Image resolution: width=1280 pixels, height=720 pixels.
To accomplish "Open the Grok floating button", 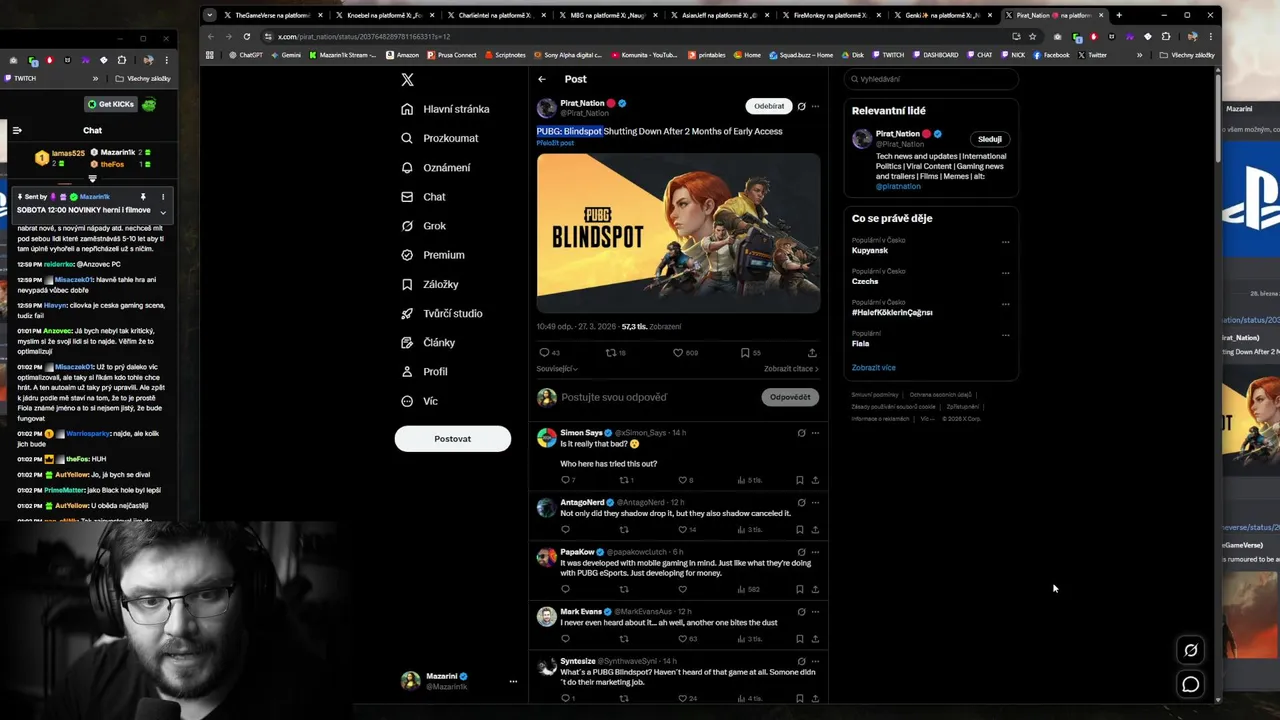I will point(1190,650).
